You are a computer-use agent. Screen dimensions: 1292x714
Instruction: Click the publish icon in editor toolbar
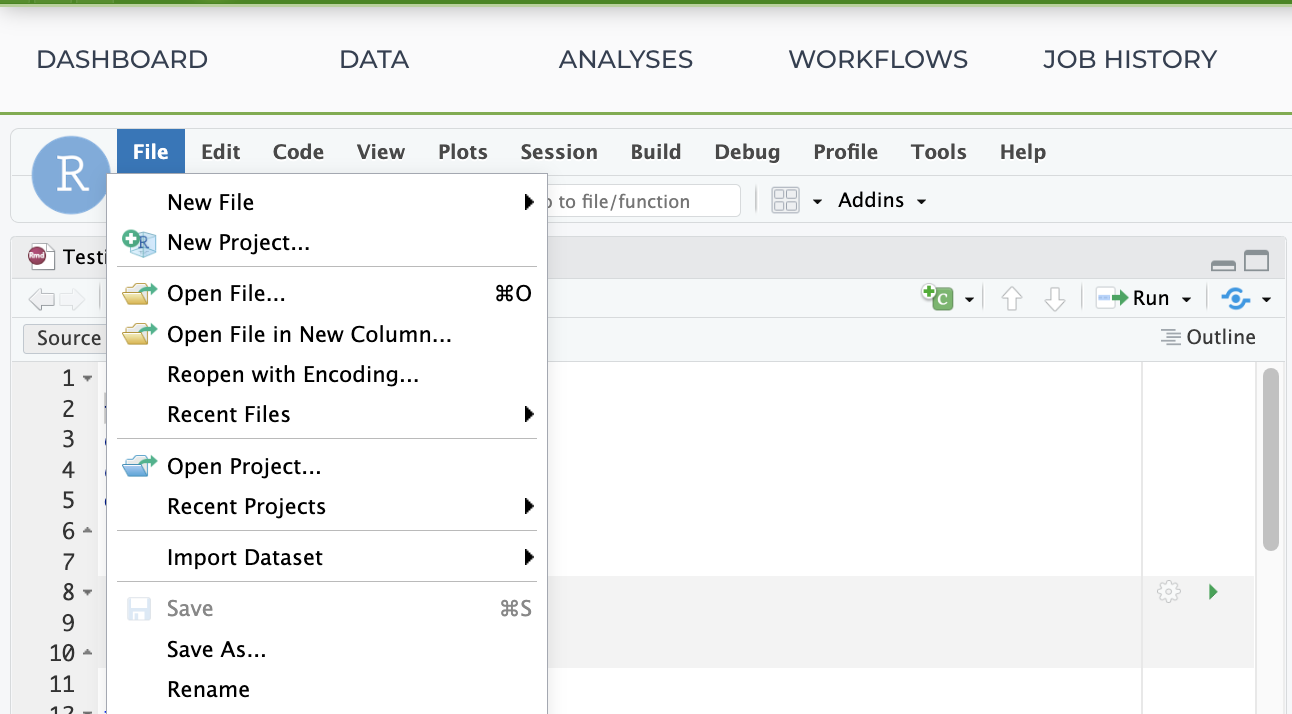pyautogui.click(x=1237, y=298)
